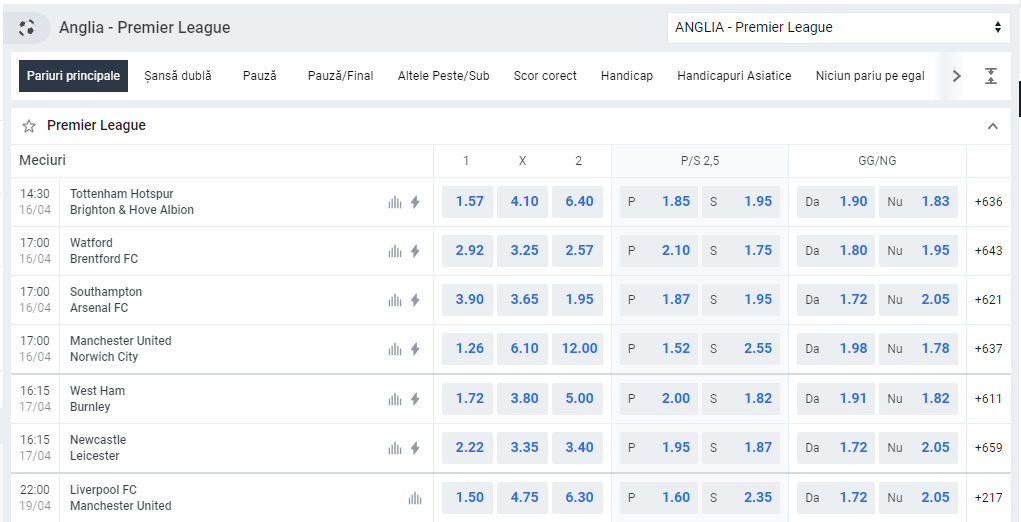Click lightning icon for Watford vs Brentford
This screenshot has width=1021, height=522.
click(415, 251)
